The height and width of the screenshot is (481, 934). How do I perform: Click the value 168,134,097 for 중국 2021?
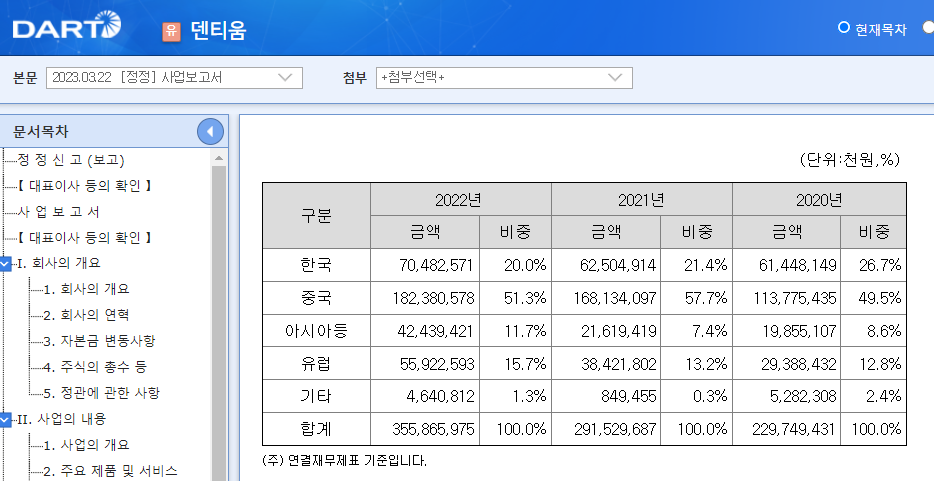tap(615, 298)
